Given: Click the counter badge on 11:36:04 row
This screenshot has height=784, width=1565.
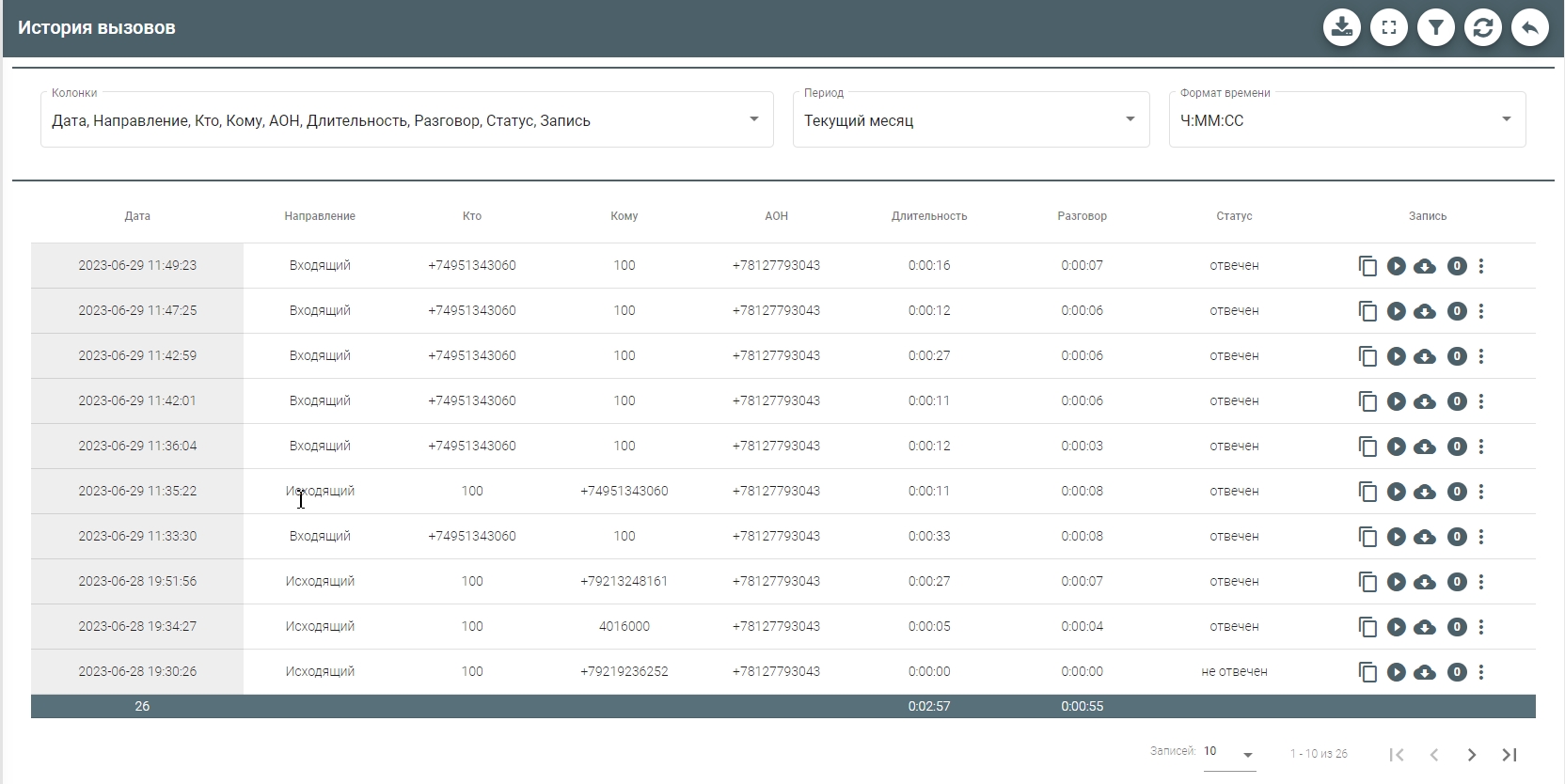Looking at the screenshot, I should pos(1457,447).
